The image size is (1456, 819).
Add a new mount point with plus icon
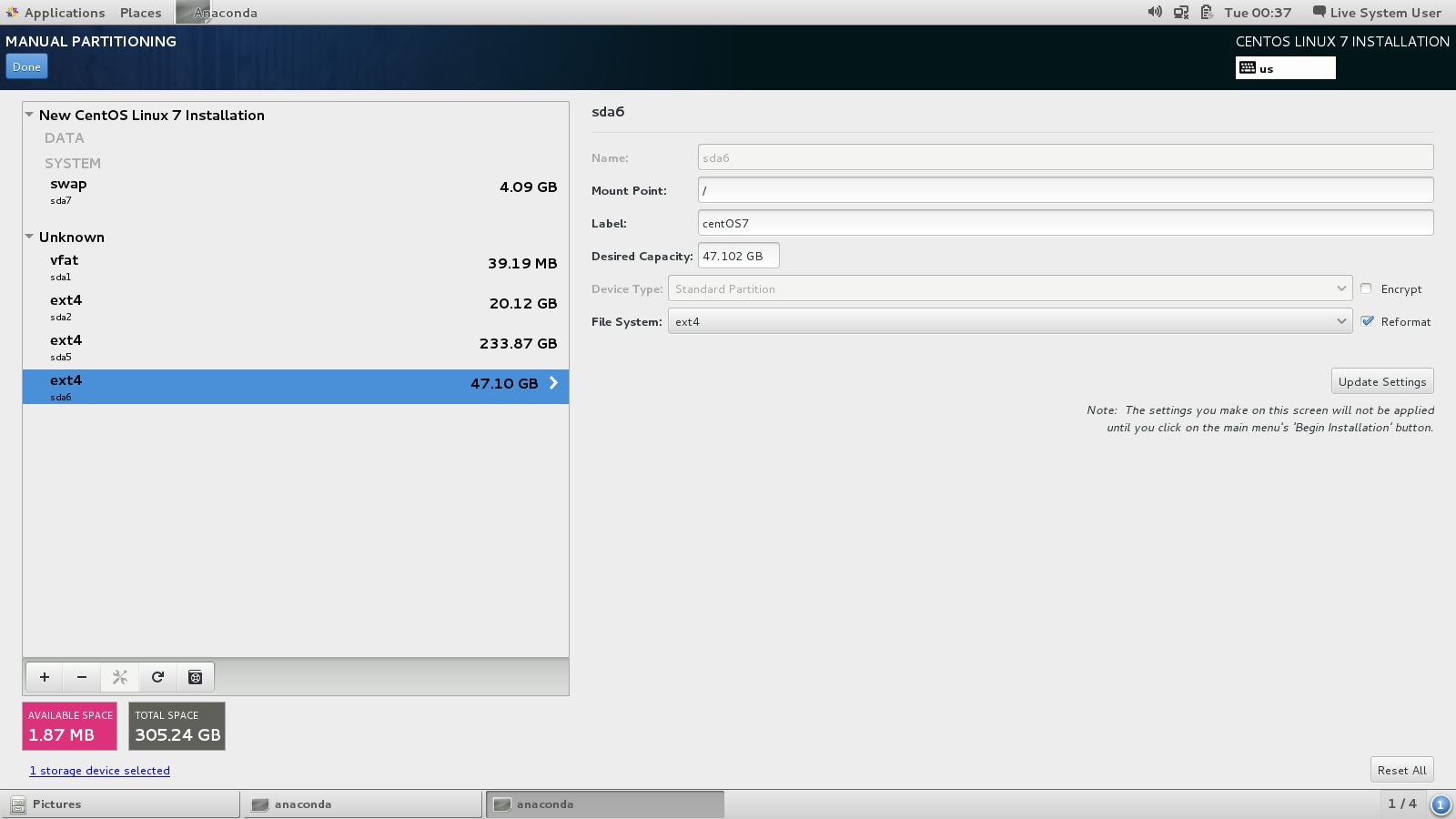45,677
